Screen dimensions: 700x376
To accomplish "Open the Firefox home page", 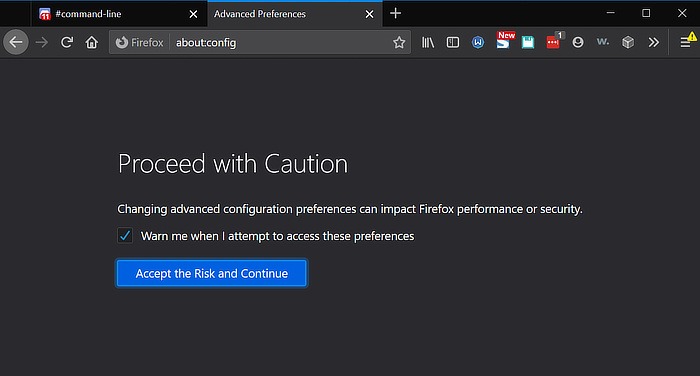I will tap(92, 42).
